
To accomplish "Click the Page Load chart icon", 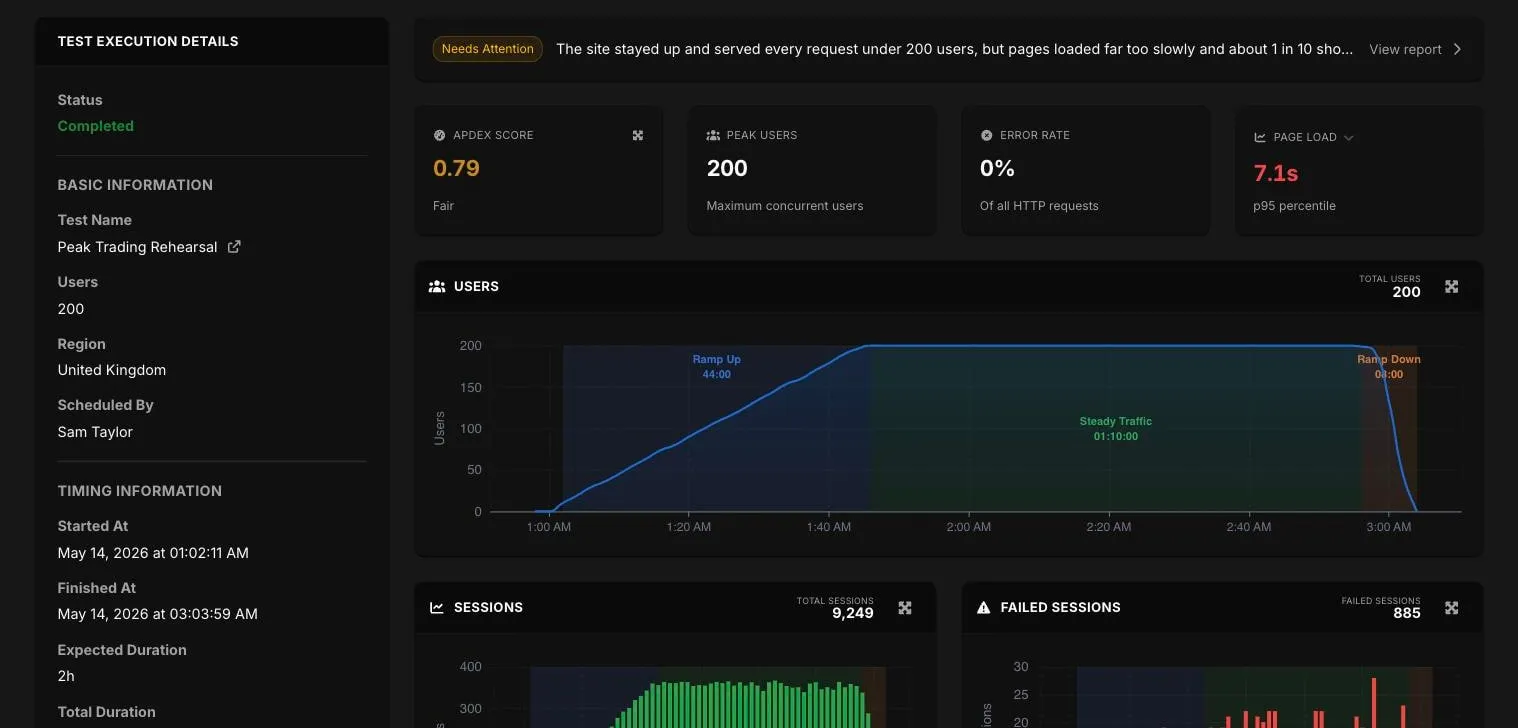I will click(1260, 137).
